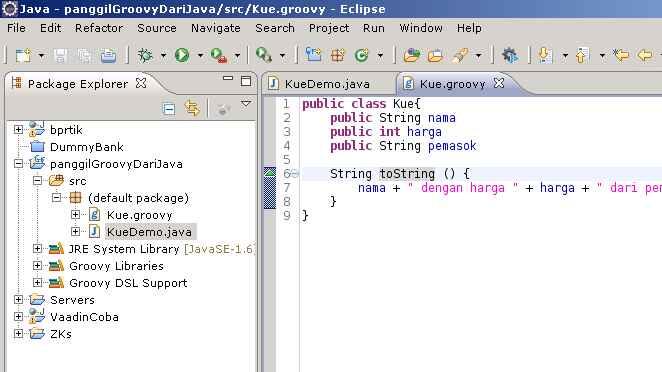Open the Debug dropdown arrow

pos(163,55)
